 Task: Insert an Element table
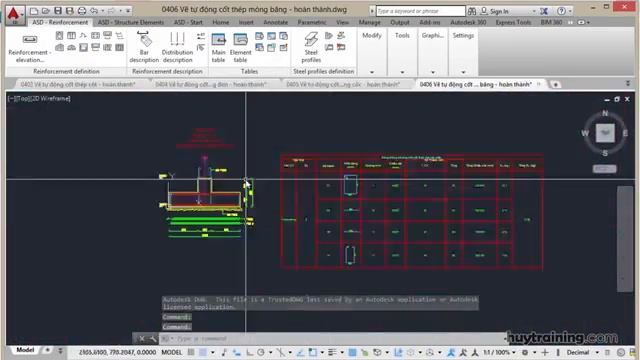click(x=240, y=48)
